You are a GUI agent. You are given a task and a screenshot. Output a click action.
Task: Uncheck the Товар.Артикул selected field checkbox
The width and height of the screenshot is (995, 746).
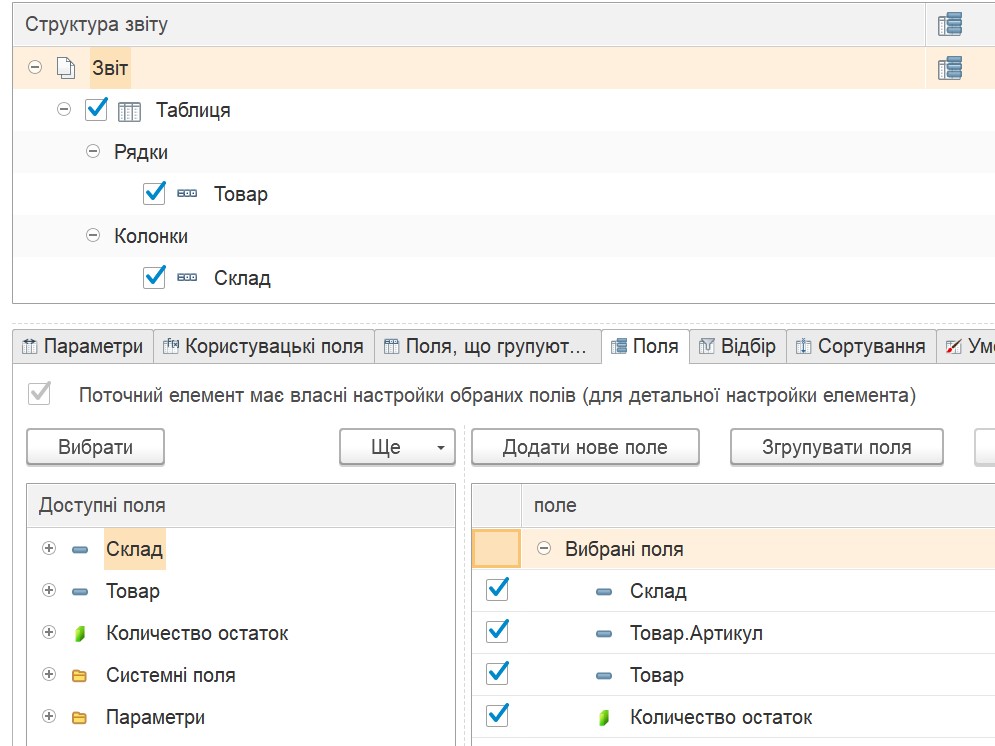click(497, 631)
